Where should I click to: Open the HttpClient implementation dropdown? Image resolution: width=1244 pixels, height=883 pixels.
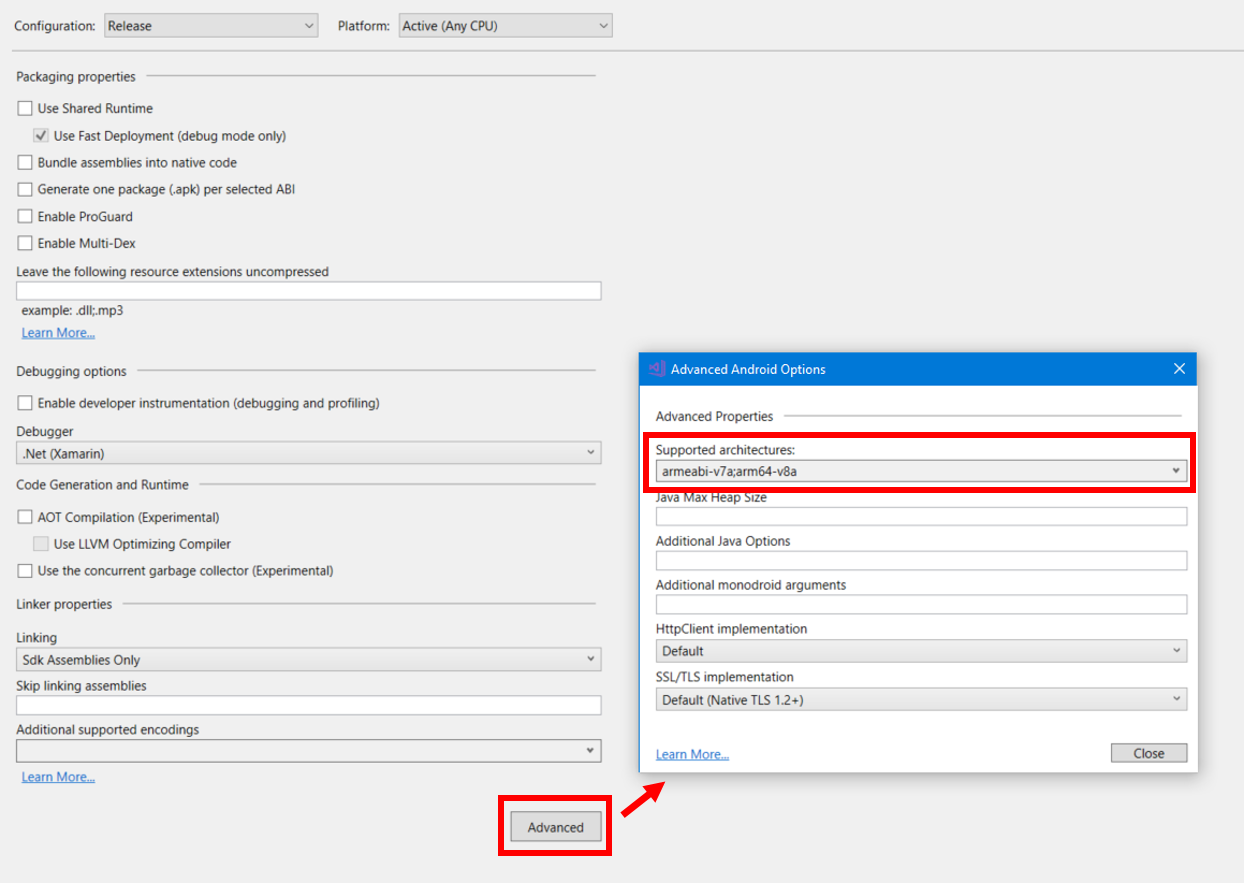click(x=920, y=651)
